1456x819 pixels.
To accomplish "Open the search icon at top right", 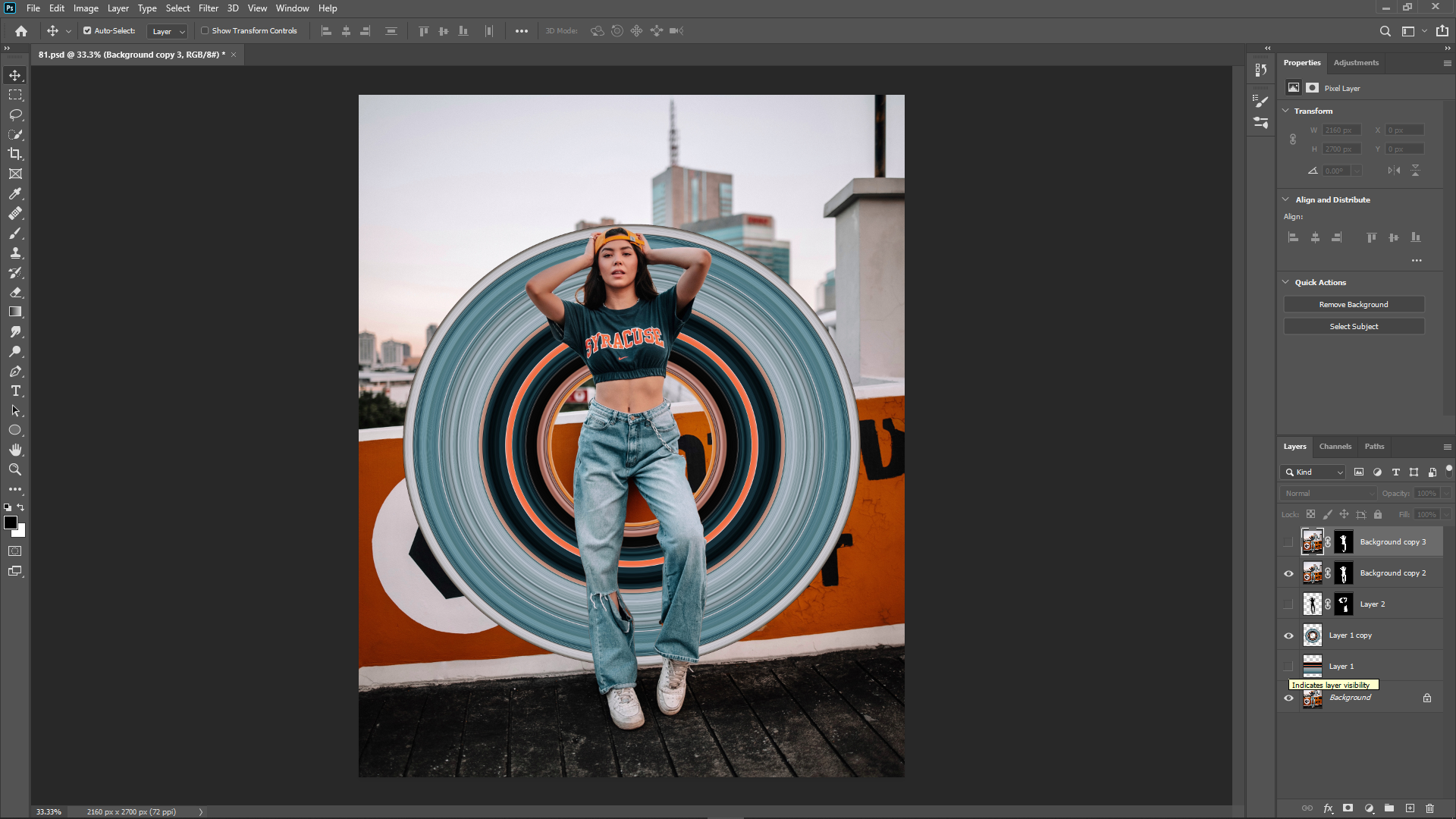I will click(x=1385, y=31).
